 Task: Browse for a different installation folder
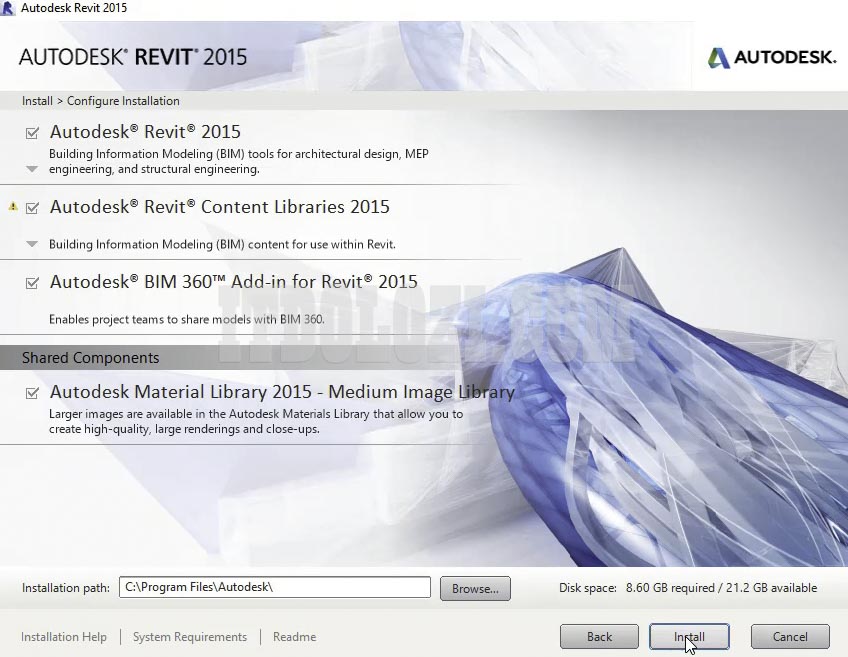click(475, 587)
